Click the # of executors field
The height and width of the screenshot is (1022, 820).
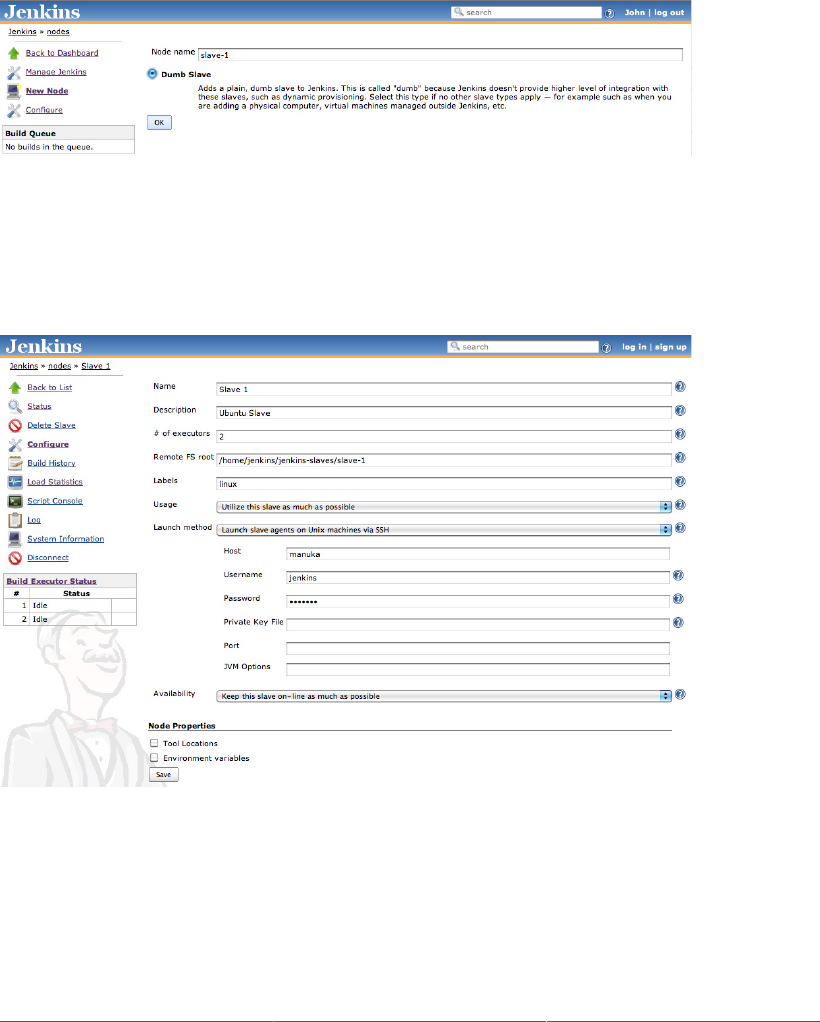tap(443, 437)
